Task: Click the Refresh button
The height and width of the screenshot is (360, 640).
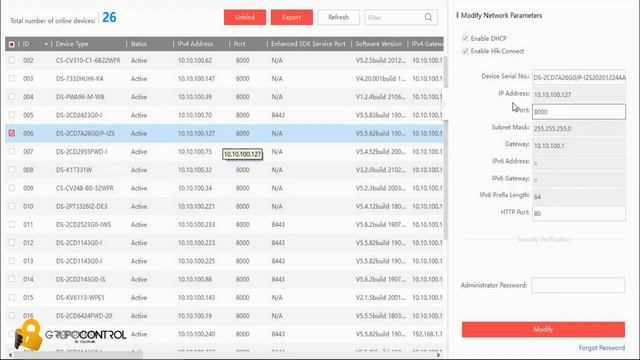Action: click(x=338, y=18)
